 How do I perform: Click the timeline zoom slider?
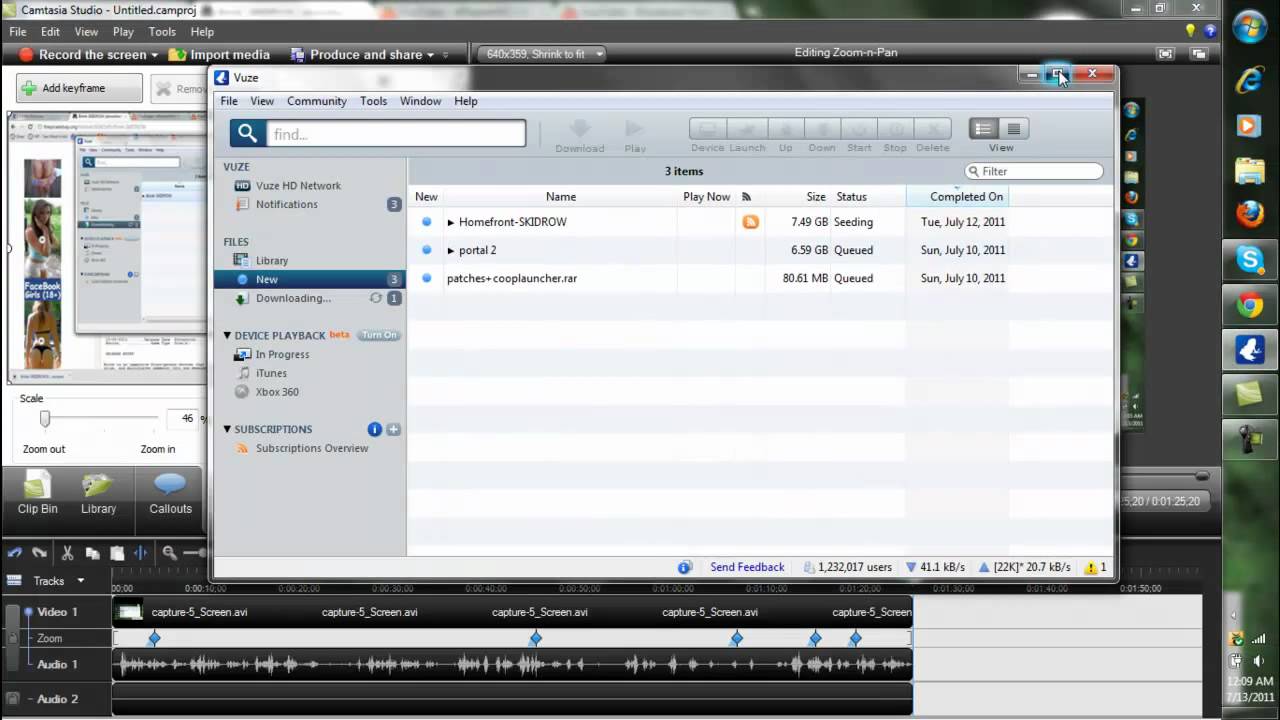point(195,552)
